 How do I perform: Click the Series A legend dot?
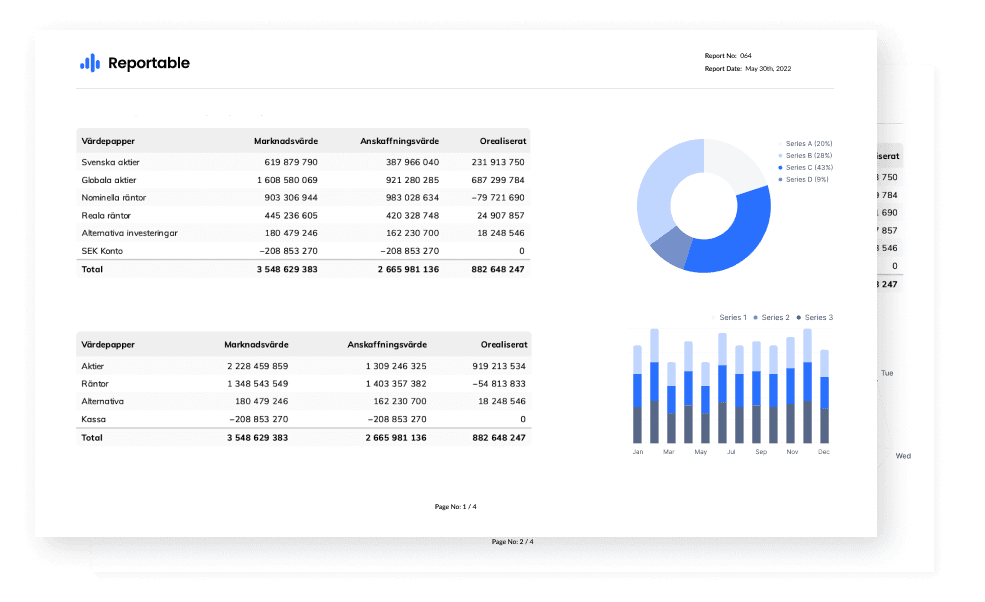coord(780,144)
